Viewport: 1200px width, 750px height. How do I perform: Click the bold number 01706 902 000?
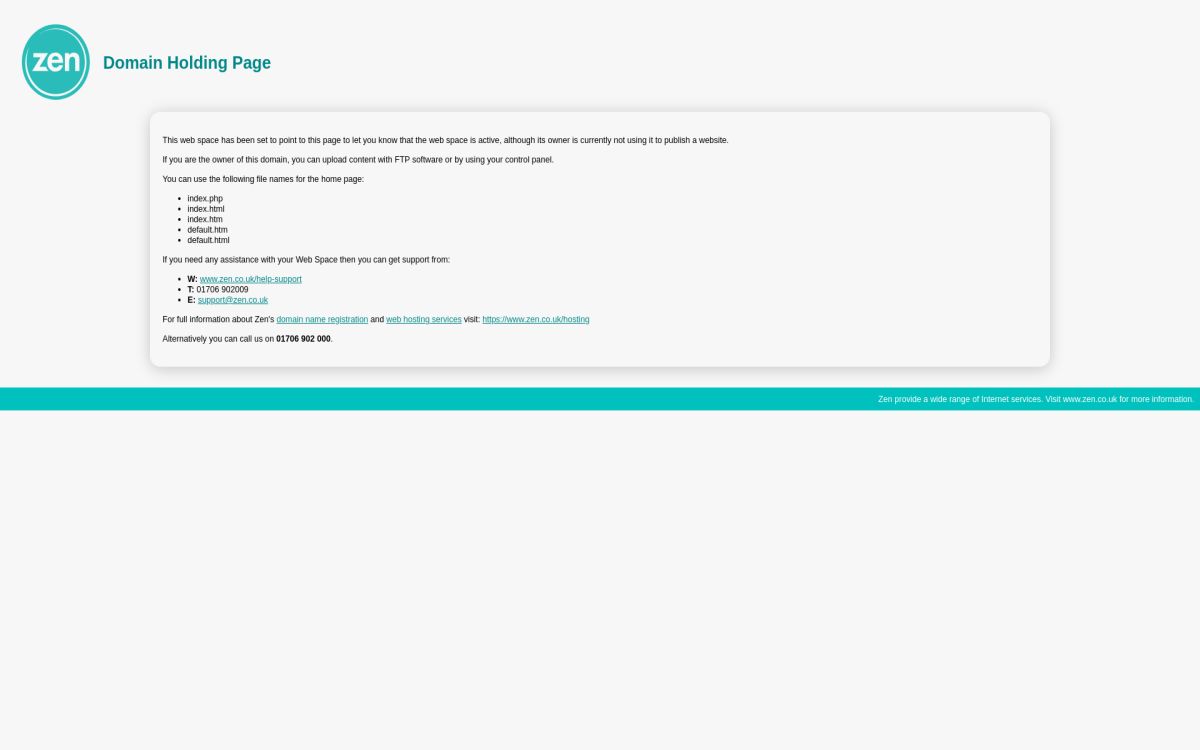(x=303, y=339)
